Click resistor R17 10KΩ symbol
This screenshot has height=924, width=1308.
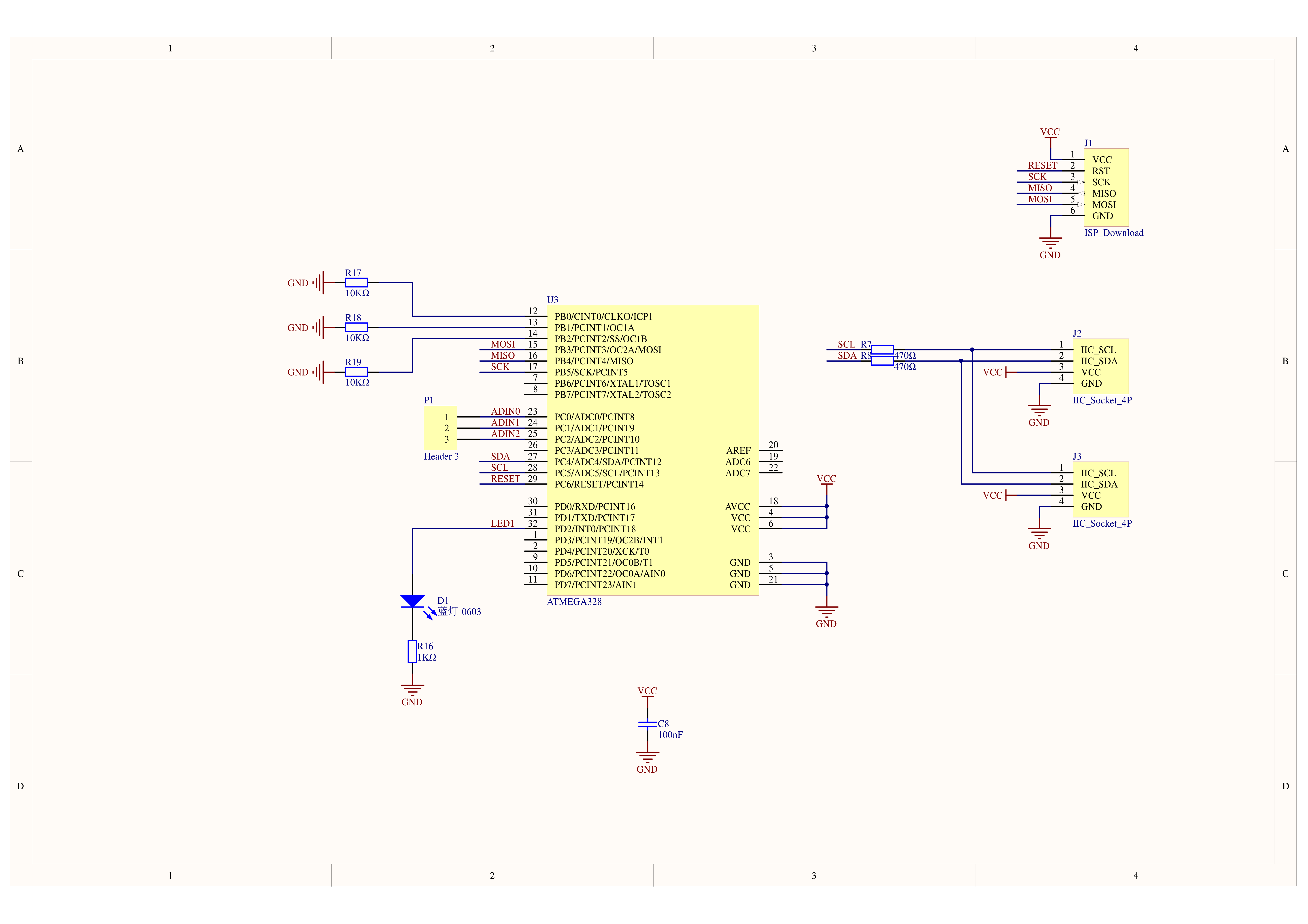(356, 283)
